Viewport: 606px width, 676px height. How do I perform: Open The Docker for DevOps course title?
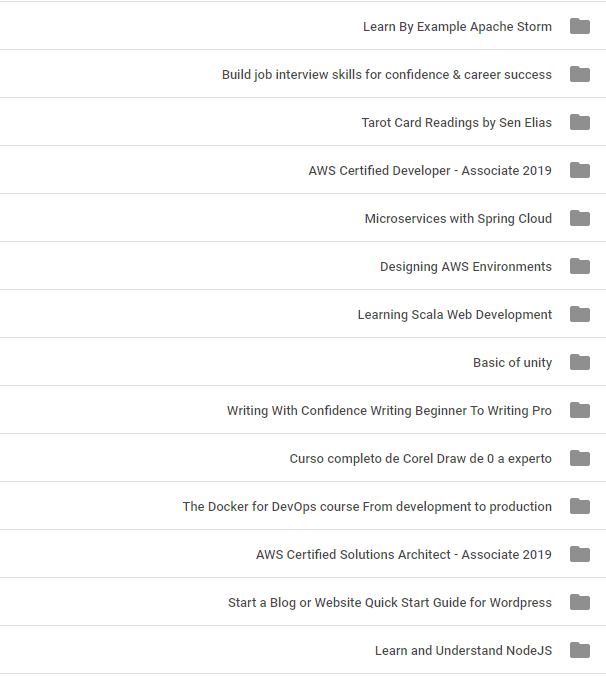[367, 507]
